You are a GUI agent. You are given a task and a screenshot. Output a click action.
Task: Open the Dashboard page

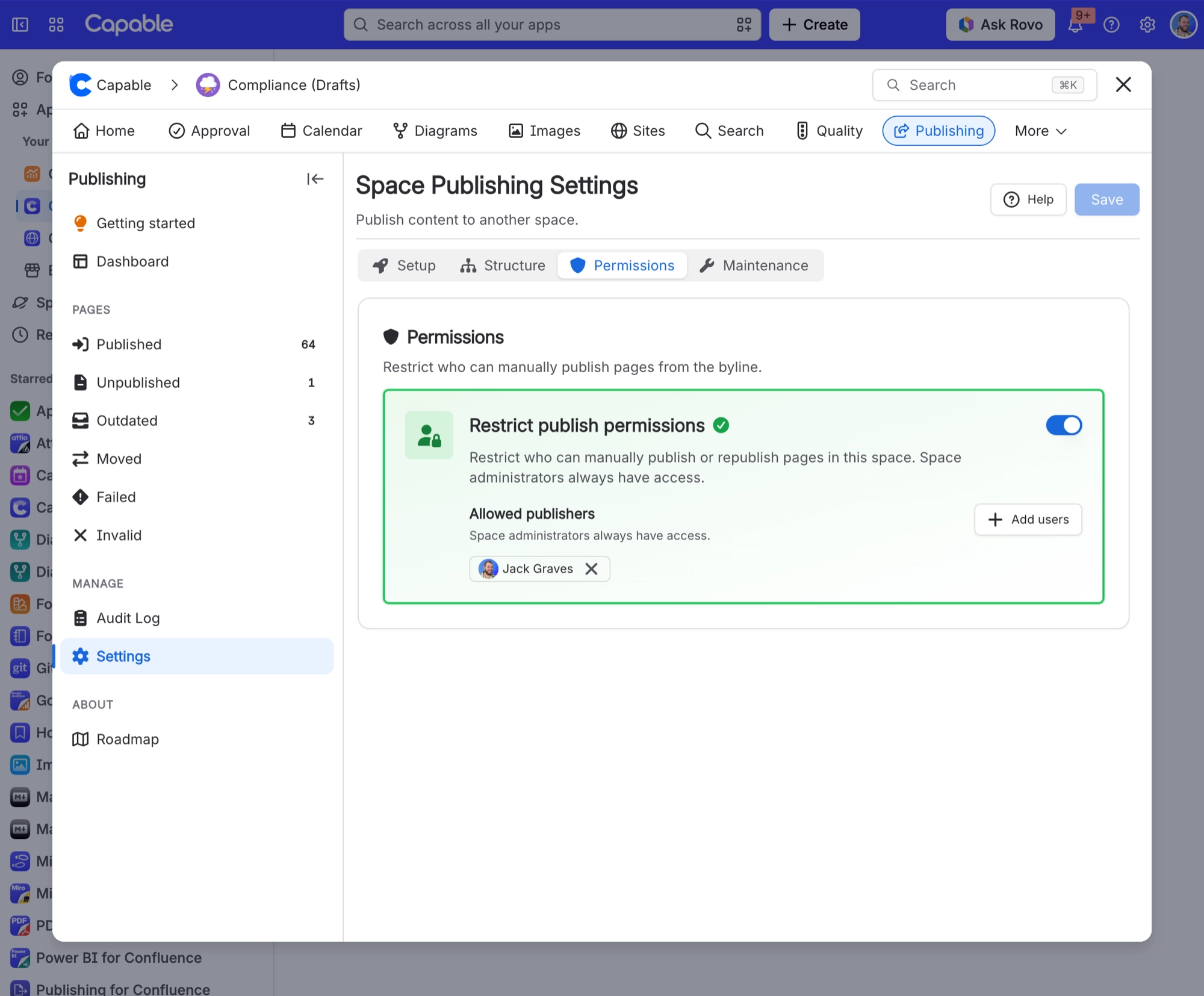[196, 261]
